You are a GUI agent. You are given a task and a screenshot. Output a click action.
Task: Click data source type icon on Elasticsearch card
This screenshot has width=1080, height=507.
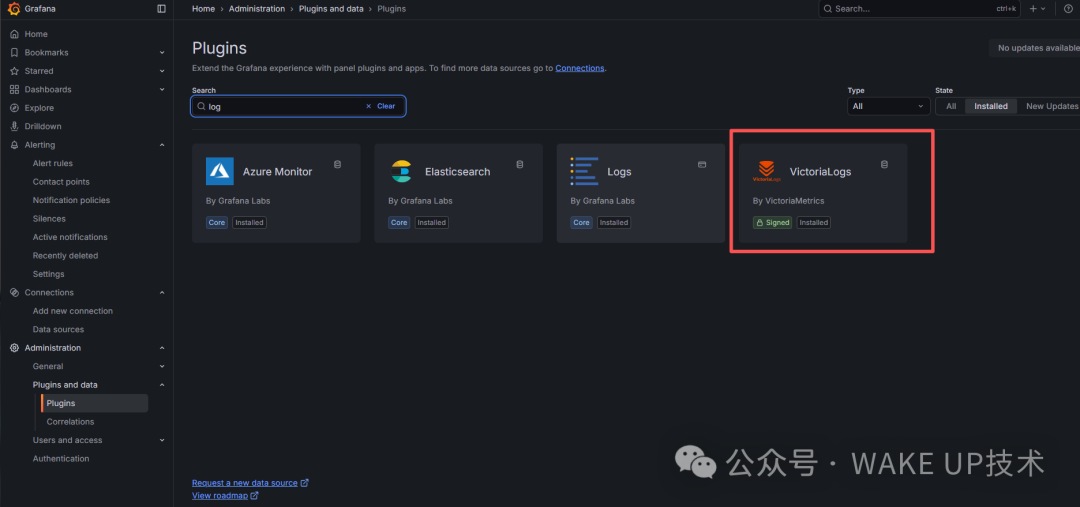tap(520, 164)
